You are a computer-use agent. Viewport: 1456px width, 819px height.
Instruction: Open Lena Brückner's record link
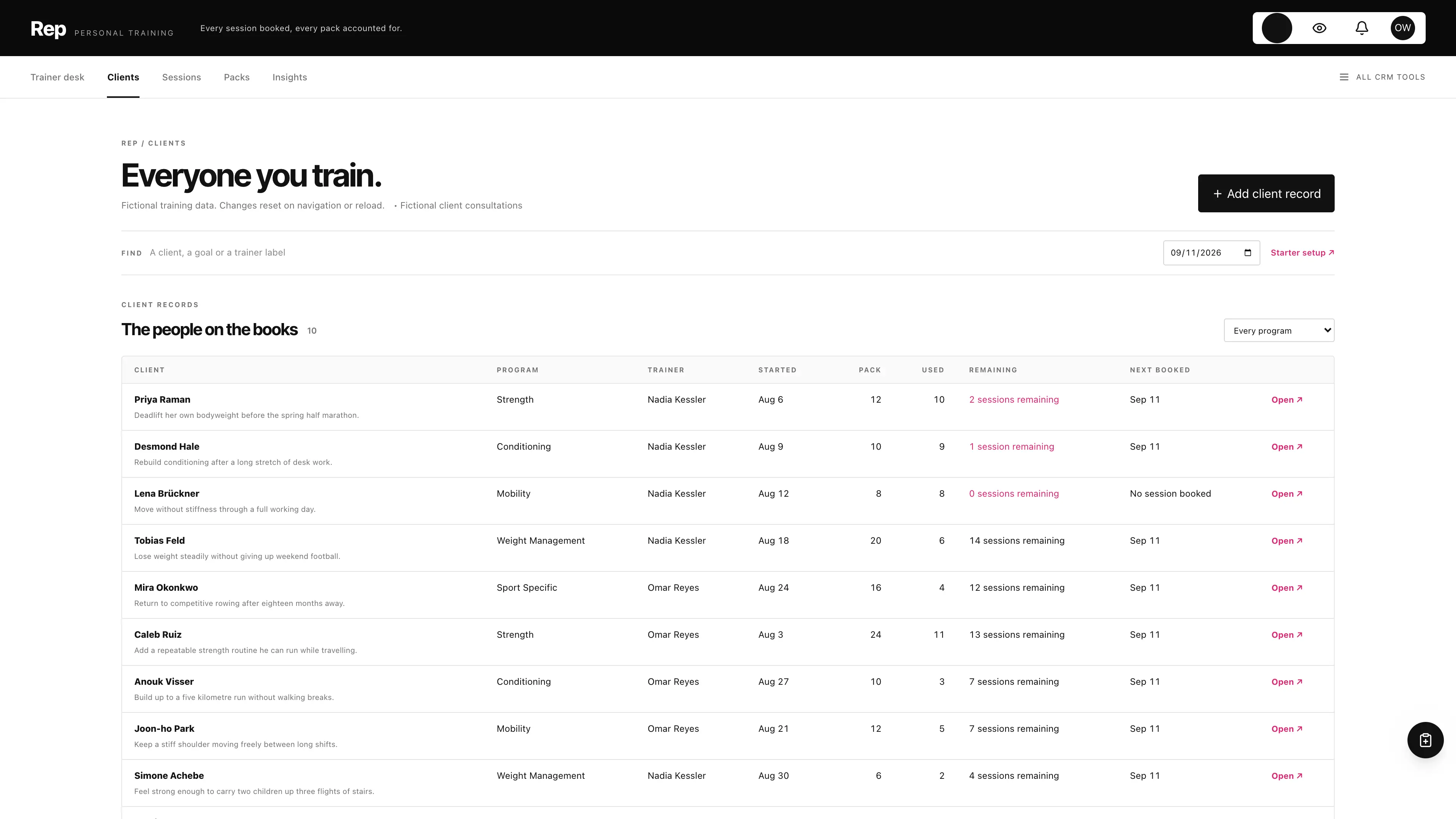click(x=1287, y=493)
